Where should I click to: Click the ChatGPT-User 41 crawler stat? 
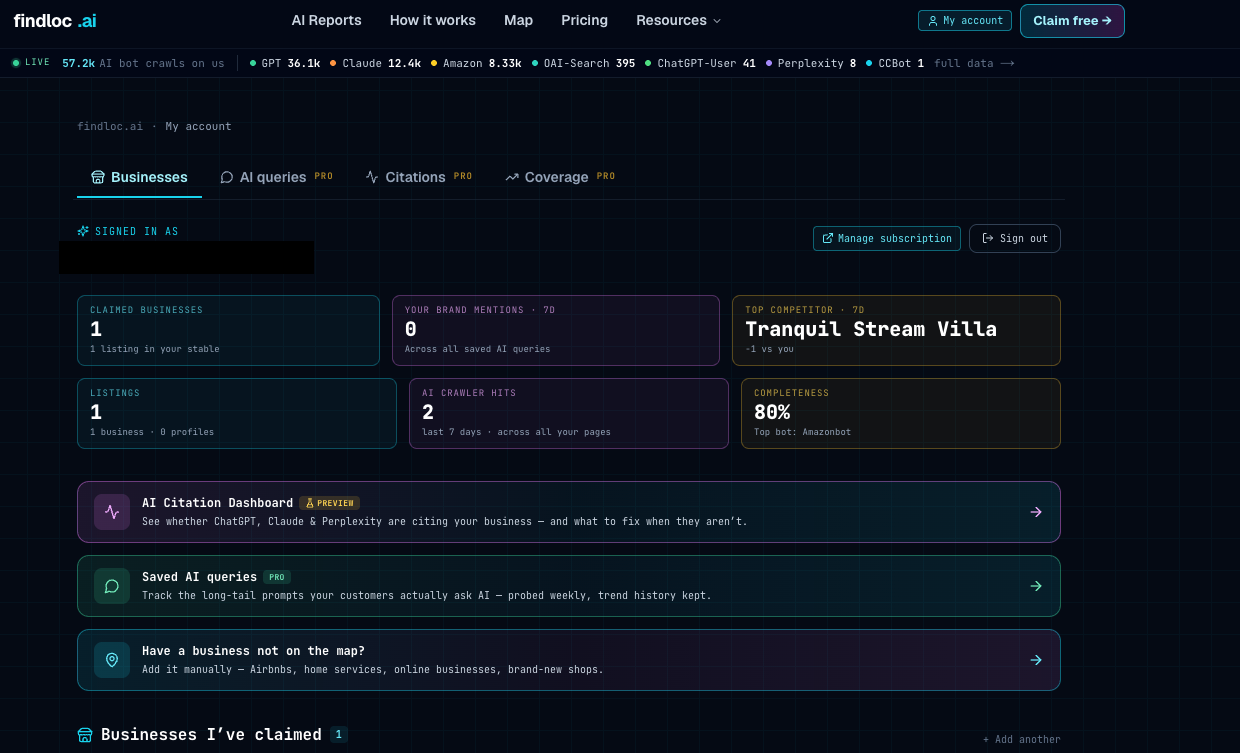[x=701, y=63]
